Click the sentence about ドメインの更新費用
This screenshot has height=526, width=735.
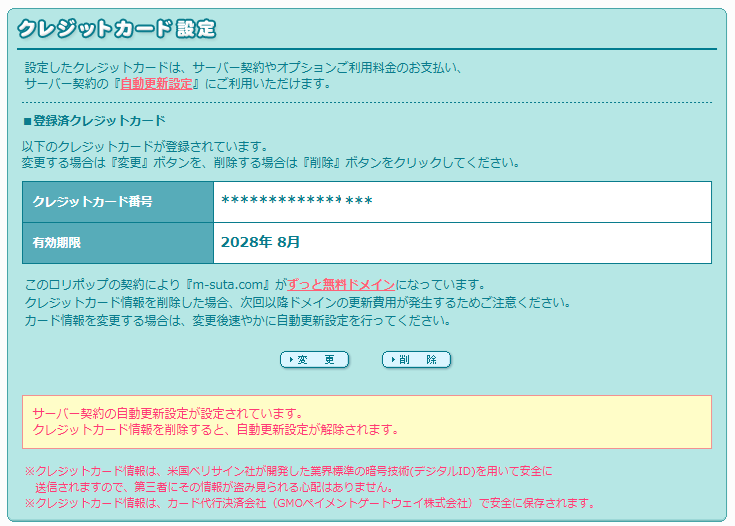pyautogui.click(x=297, y=302)
